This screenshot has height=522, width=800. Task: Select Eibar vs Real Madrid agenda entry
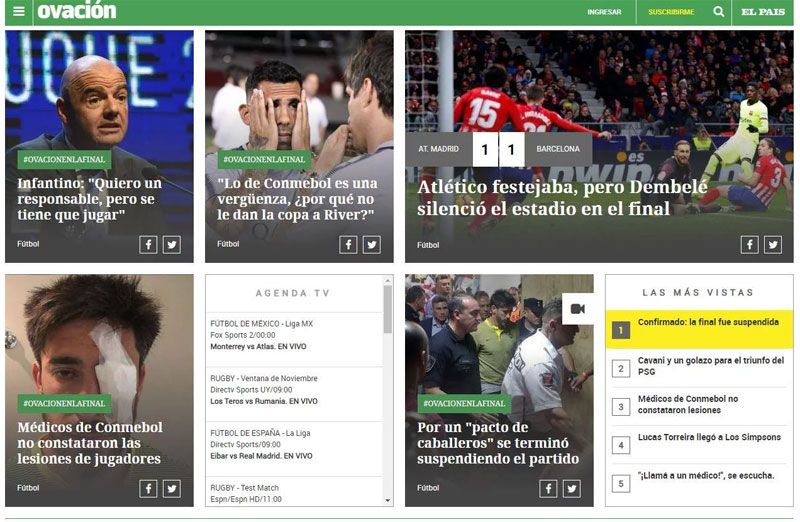(x=262, y=456)
